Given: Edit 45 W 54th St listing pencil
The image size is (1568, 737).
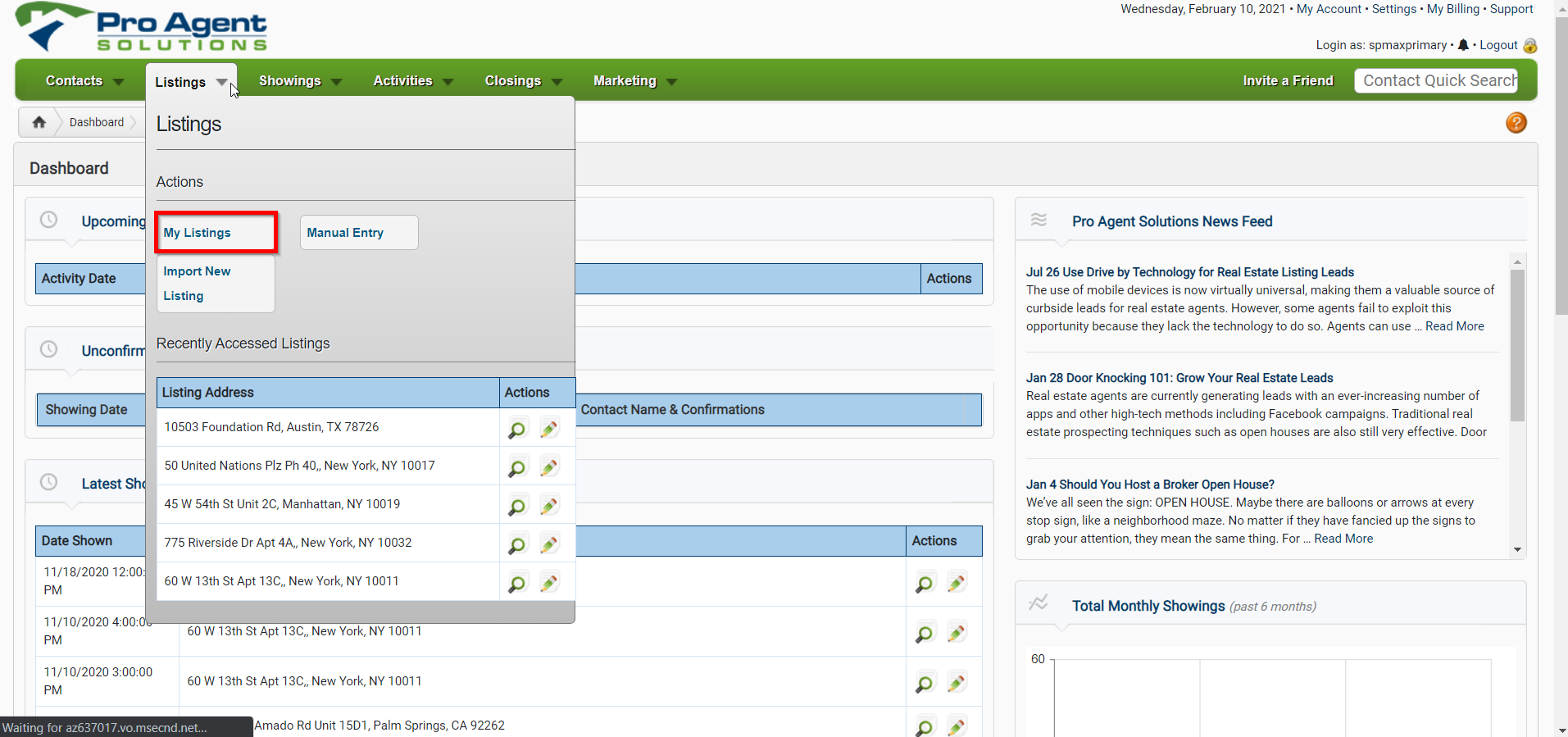Looking at the screenshot, I should pos(549,506).
